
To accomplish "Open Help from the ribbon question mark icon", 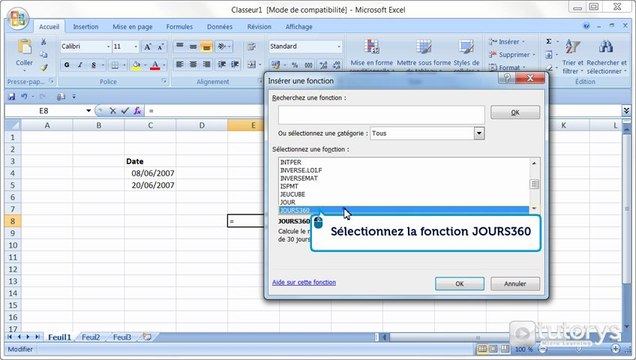I will (586, 26).
